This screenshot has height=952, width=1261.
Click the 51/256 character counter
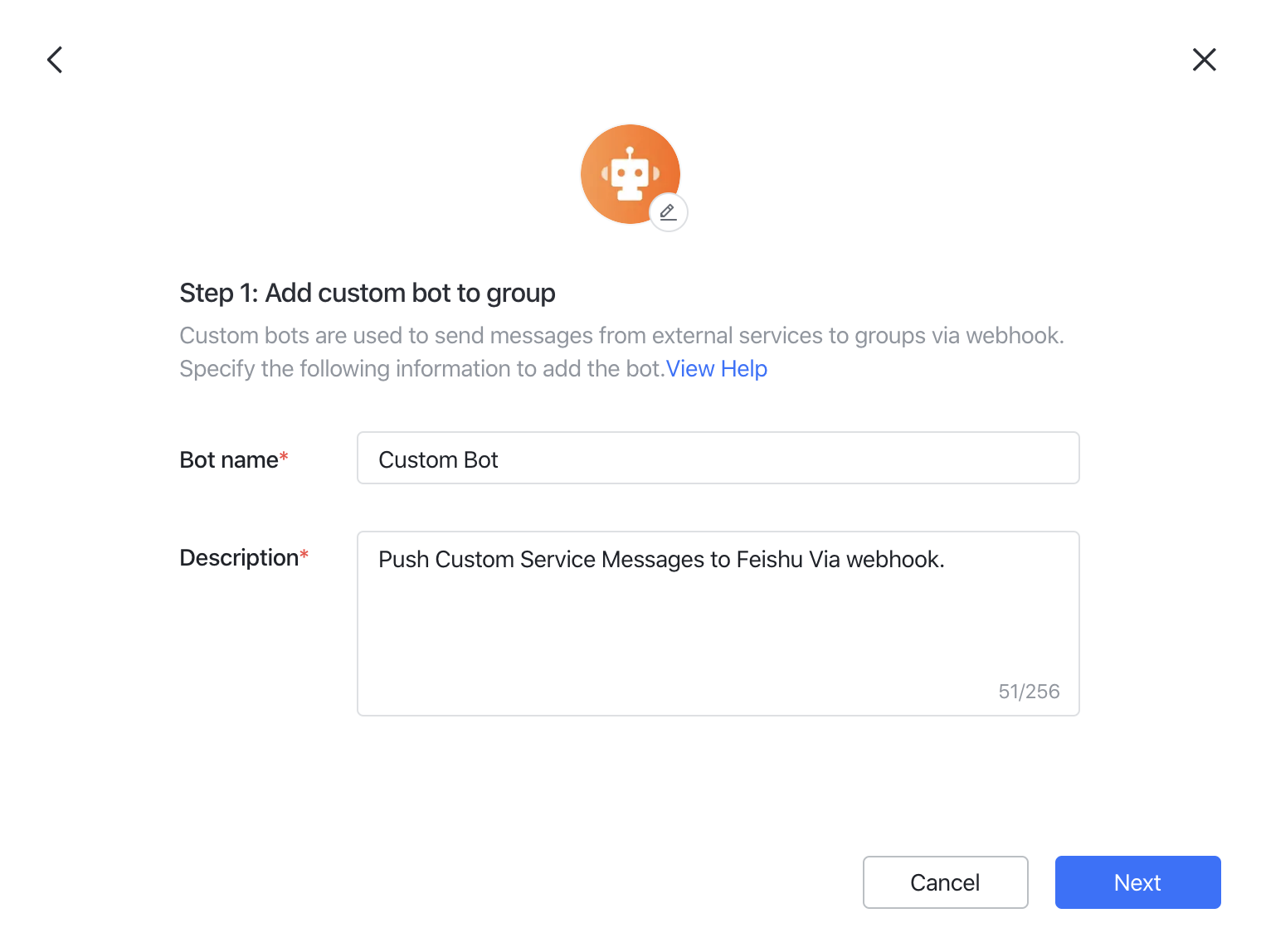(1029, 692)
